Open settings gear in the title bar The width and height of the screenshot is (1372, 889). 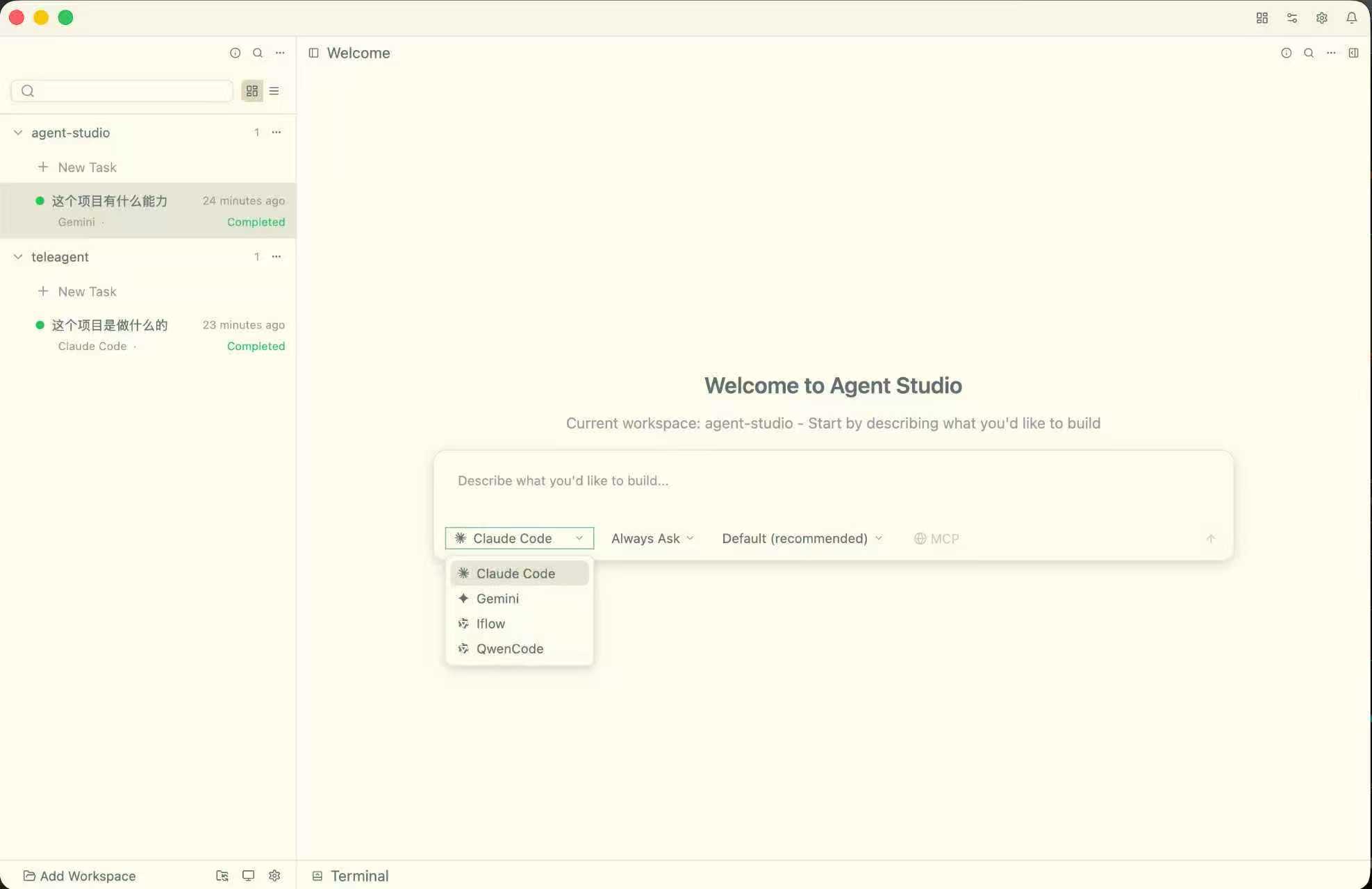click(1322, 17)
